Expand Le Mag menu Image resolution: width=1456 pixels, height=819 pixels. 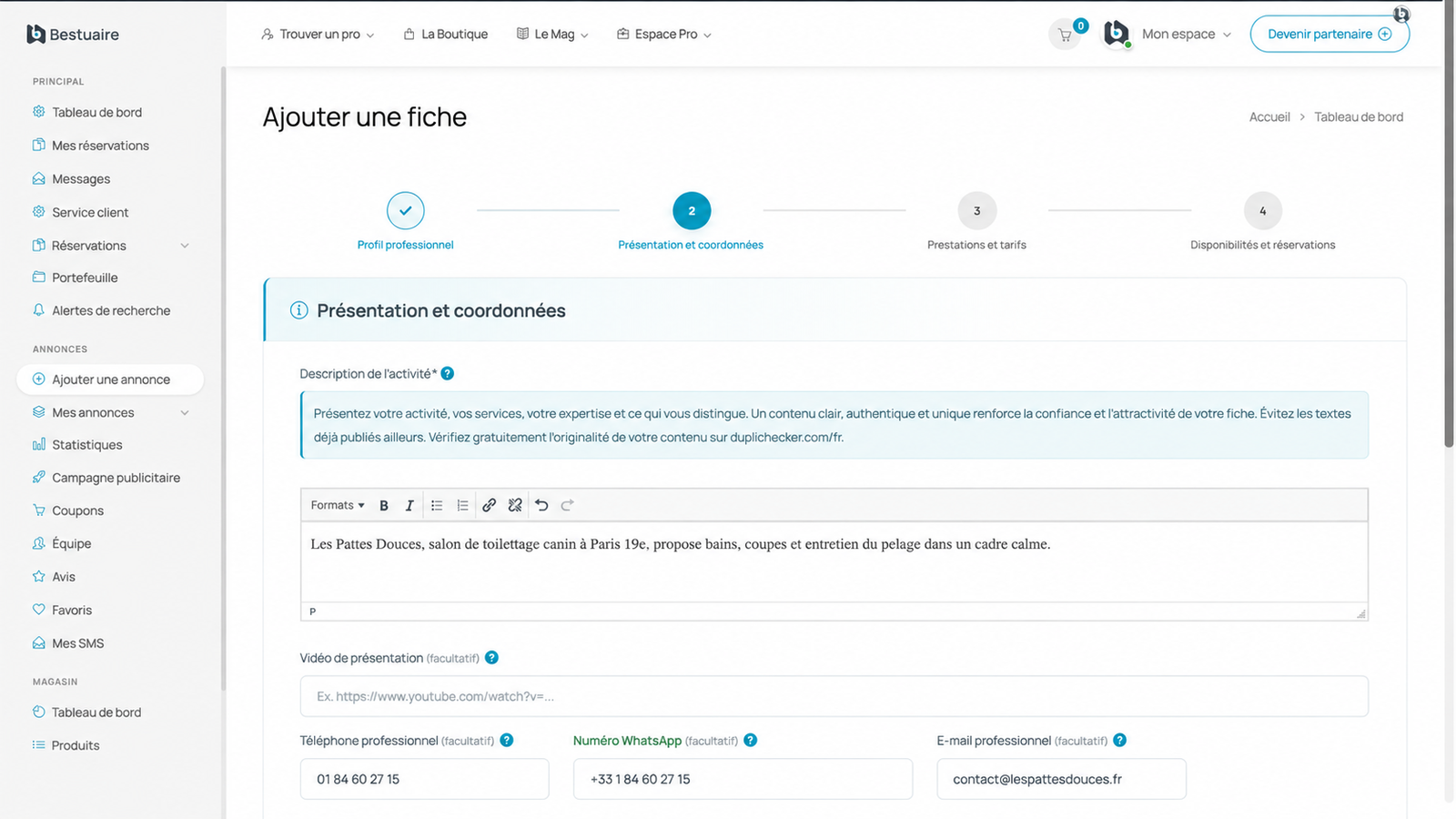[553, 35]
